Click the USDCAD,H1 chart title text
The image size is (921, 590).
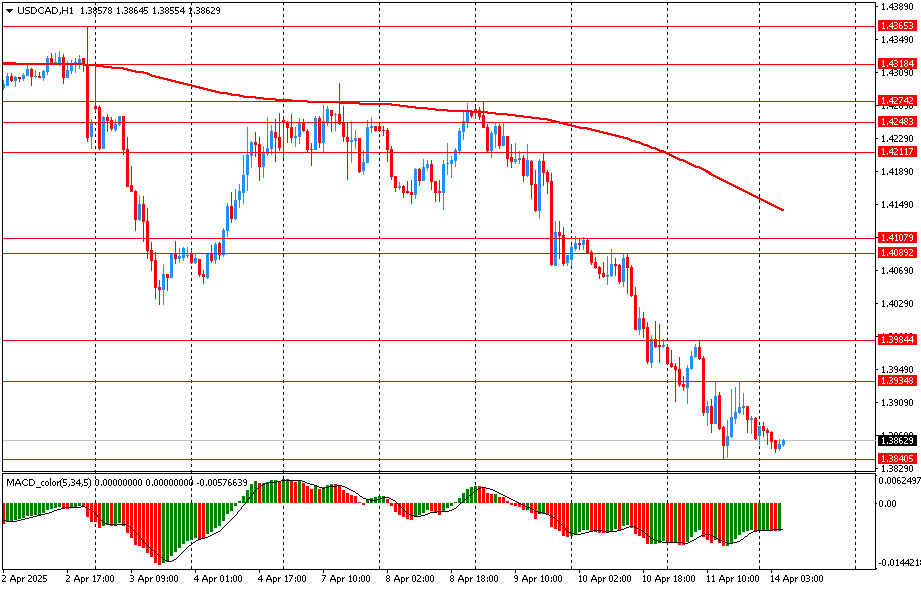coord(45,11)
